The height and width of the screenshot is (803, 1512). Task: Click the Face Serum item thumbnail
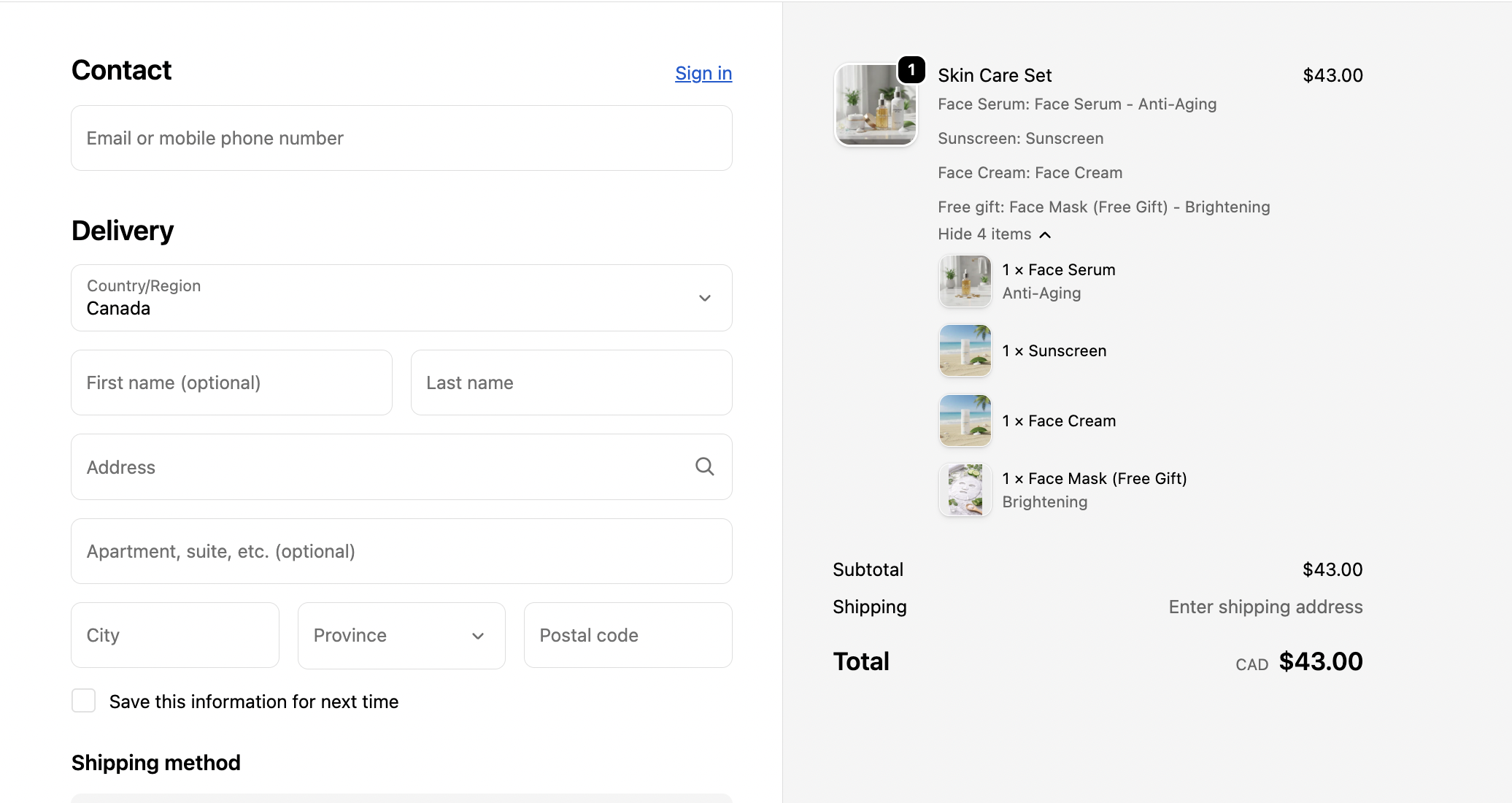(965, 281)
